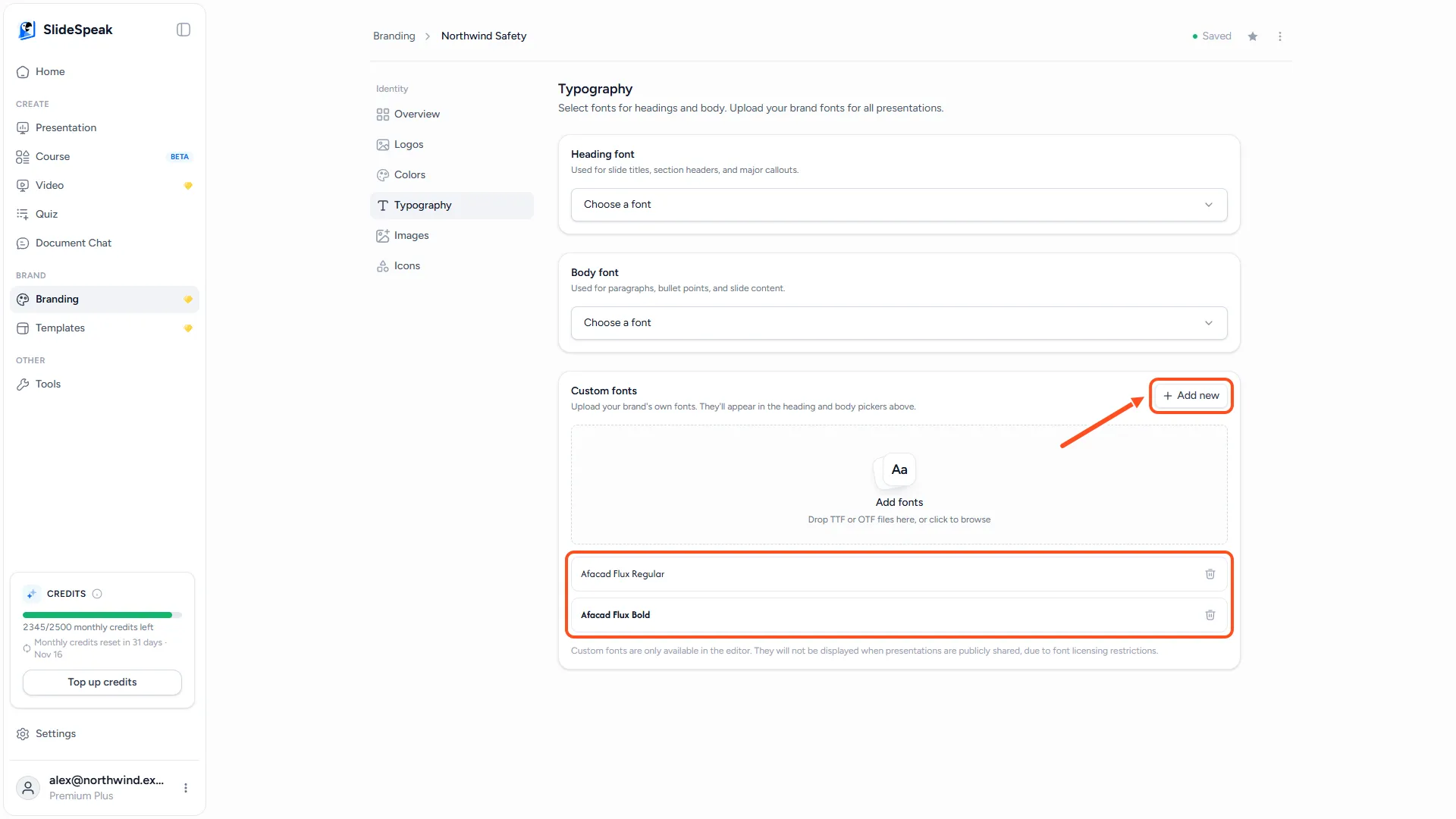Switch to the Overview tab
Screen dimensions: 1456x819
pyautogui.click(x=452, y=114)
